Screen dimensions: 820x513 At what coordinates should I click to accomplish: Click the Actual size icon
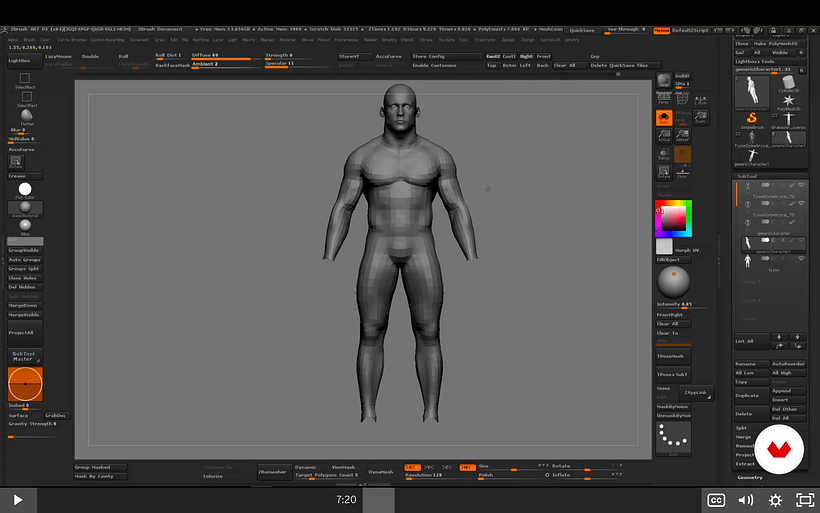pos(664,136)
